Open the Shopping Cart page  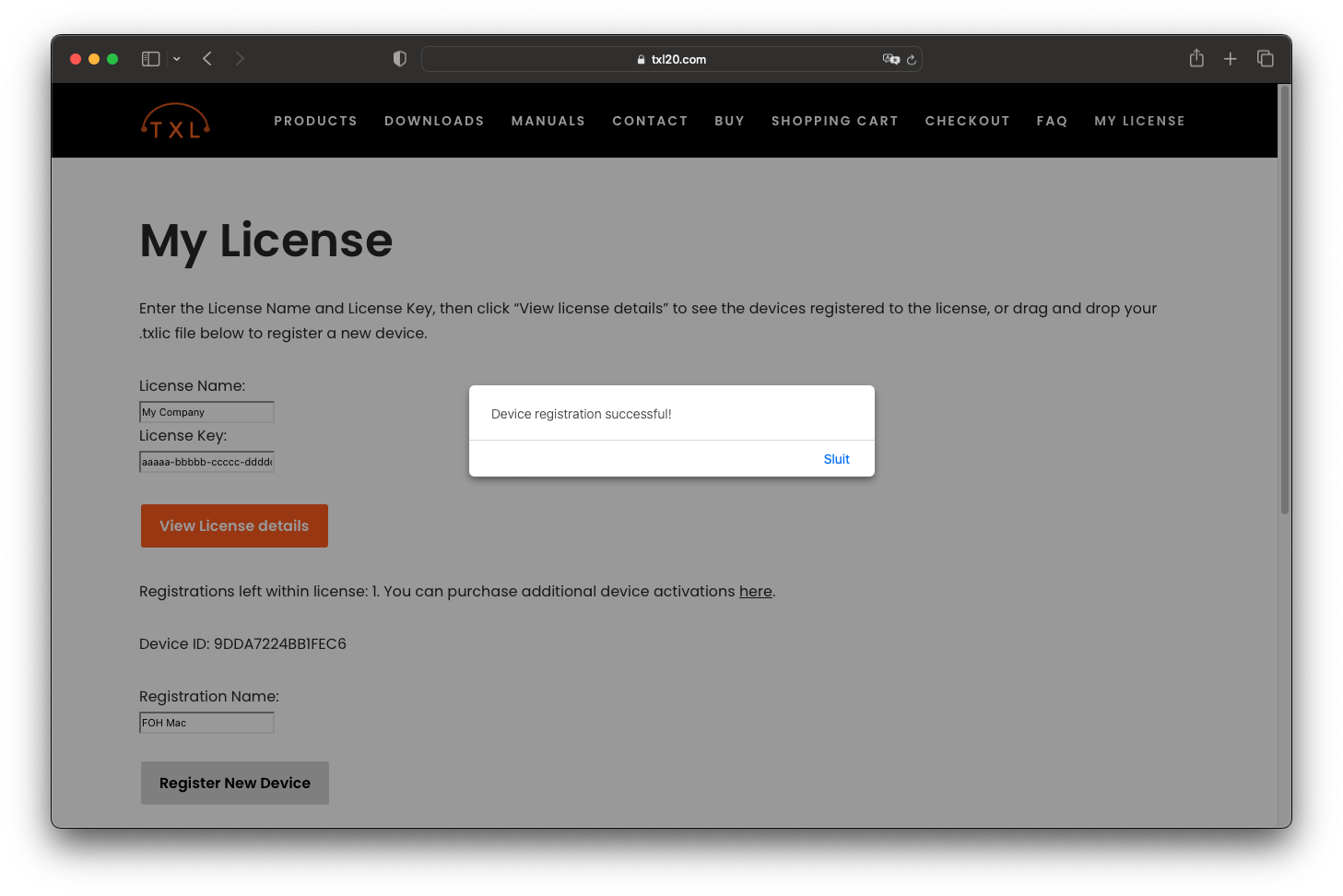tap(834, 121)
